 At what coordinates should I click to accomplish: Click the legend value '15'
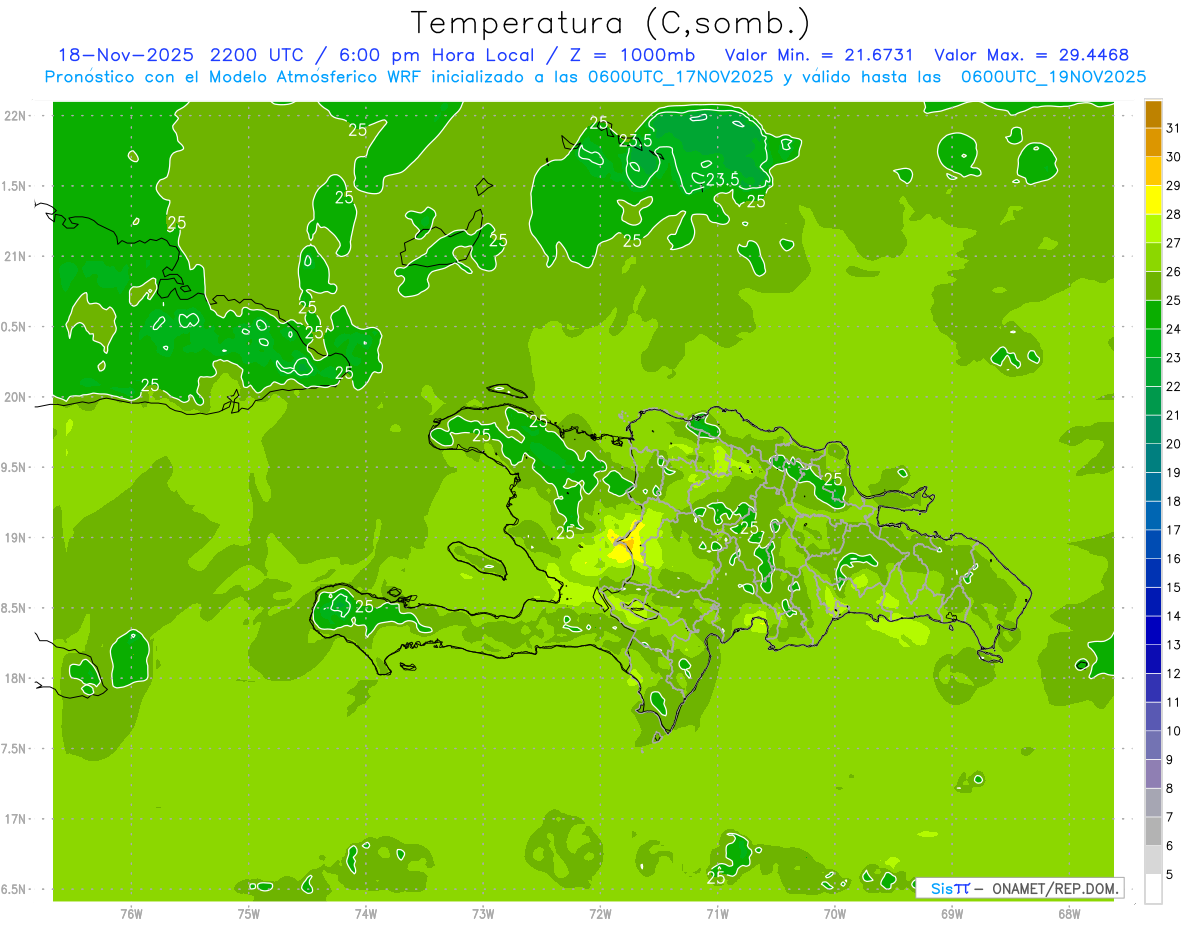click(1173, 588)
